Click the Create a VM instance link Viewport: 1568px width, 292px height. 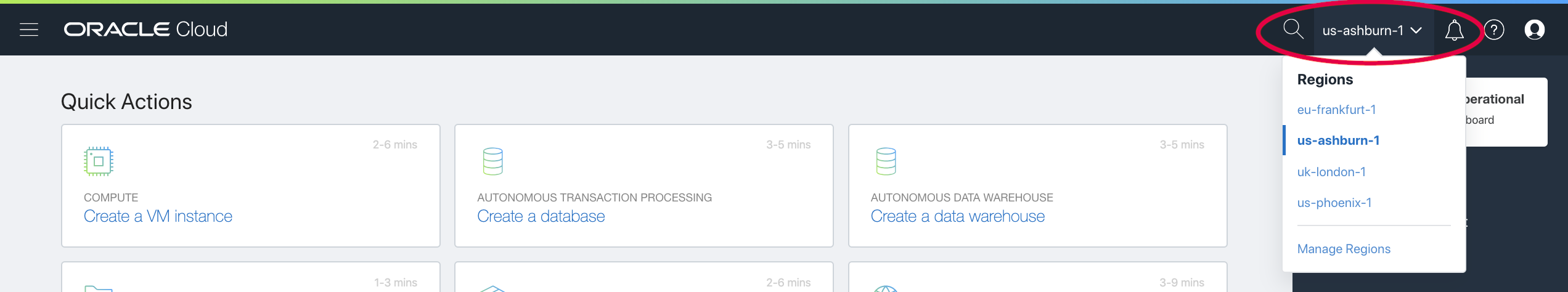pyautogui.click(x=158, y=216)
